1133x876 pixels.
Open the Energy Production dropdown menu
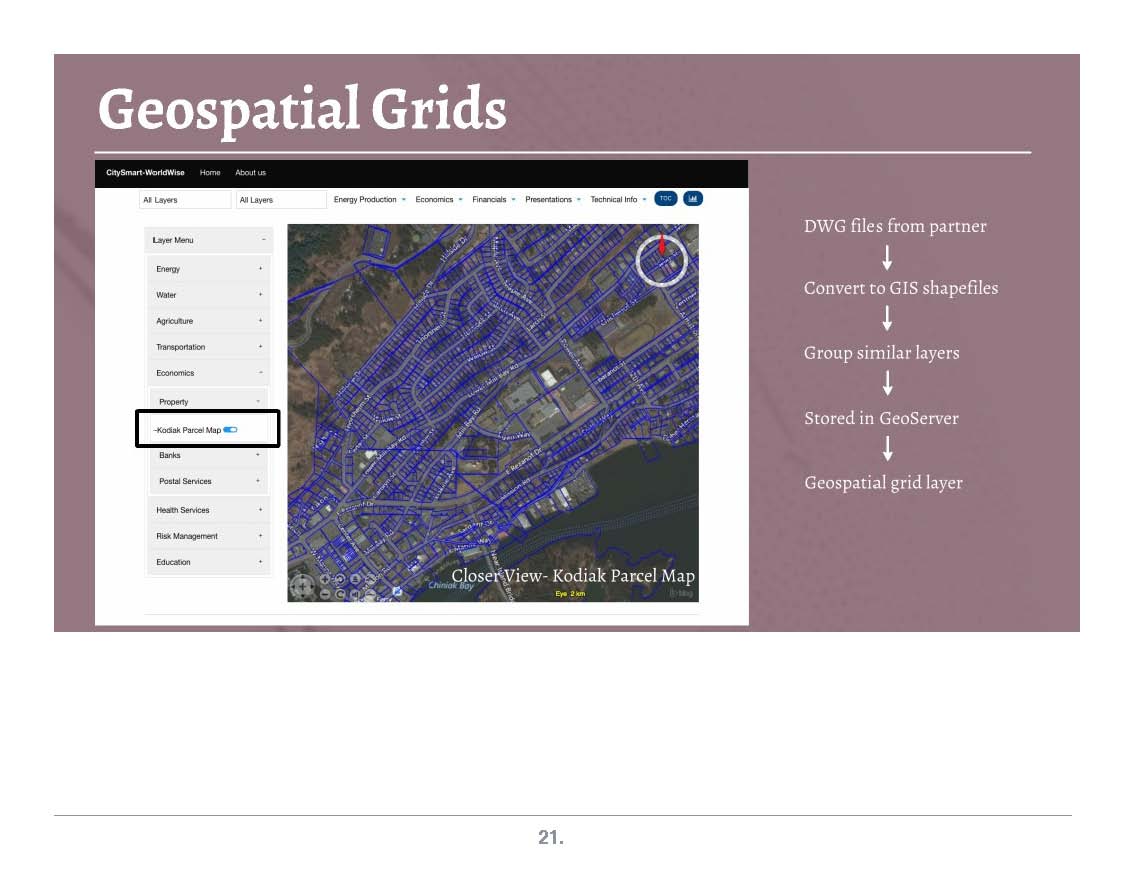tap(369, 200)
